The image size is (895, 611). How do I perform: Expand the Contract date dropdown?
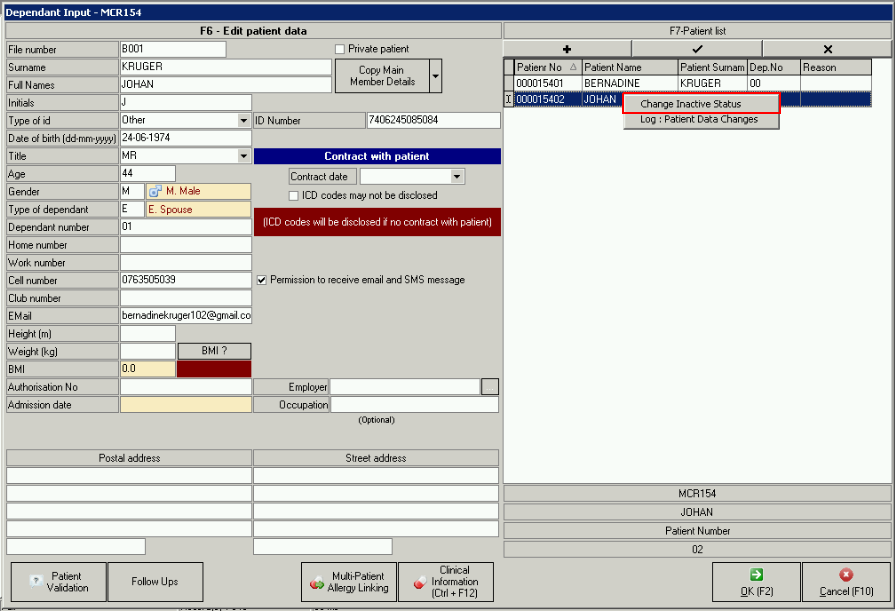point(457,177)
